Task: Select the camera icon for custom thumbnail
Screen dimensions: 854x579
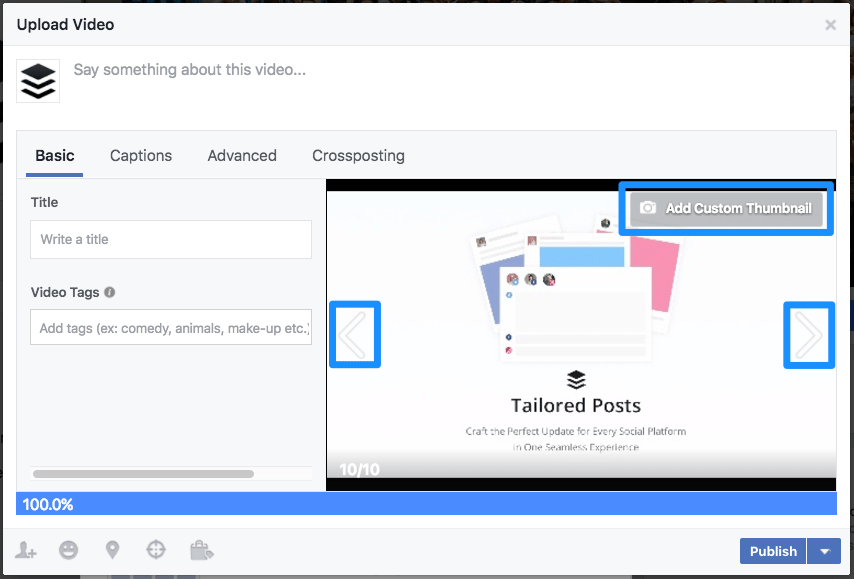Action: tap(649, 207)
